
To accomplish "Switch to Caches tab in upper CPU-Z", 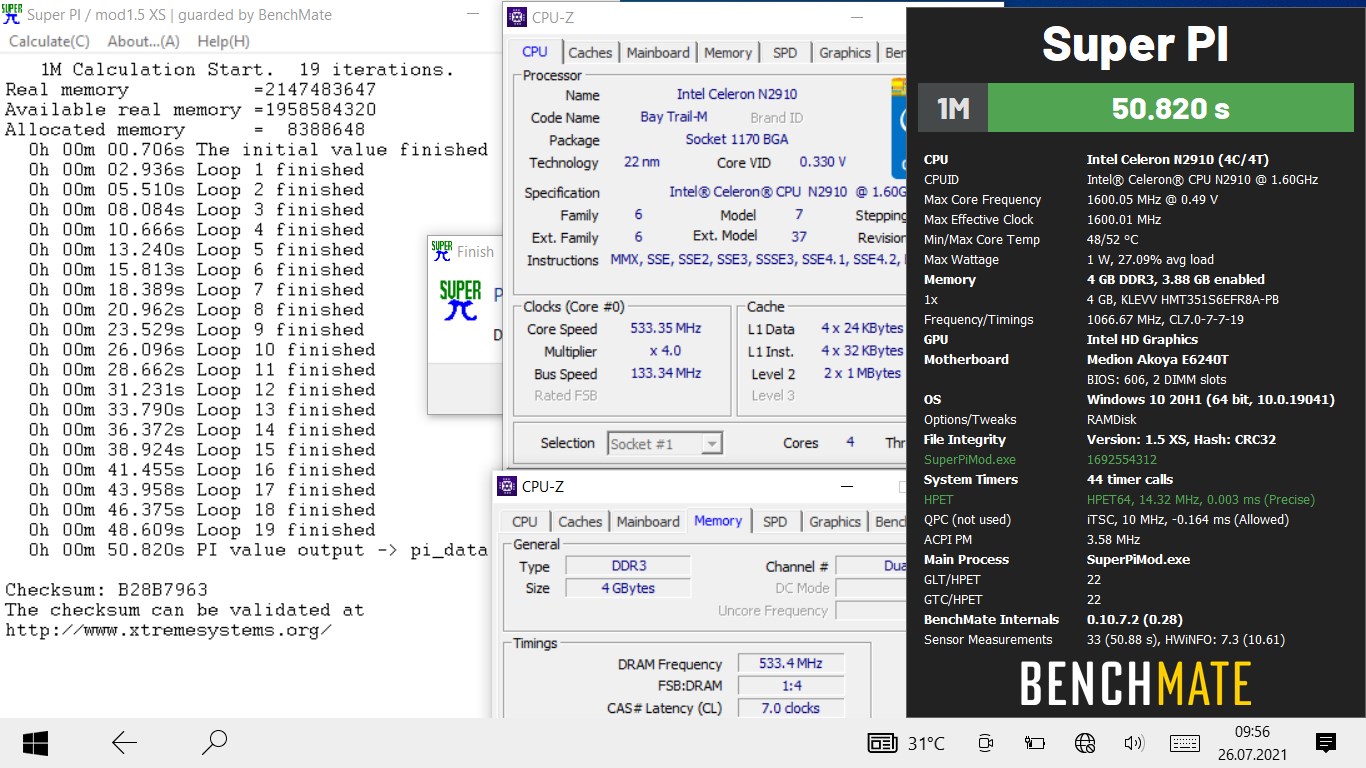I will point(590,53).
